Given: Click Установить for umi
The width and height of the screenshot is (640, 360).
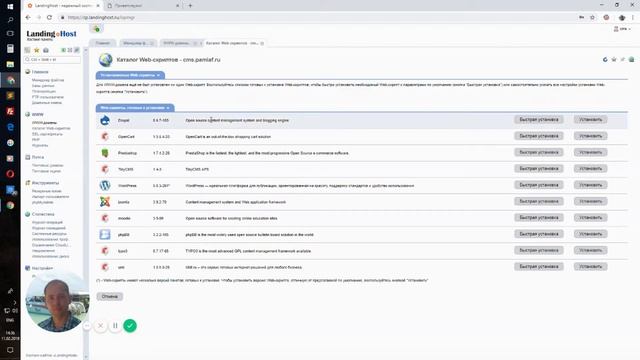Looking at the screenshot, I should pyautogui.click(x=590, y=267).
